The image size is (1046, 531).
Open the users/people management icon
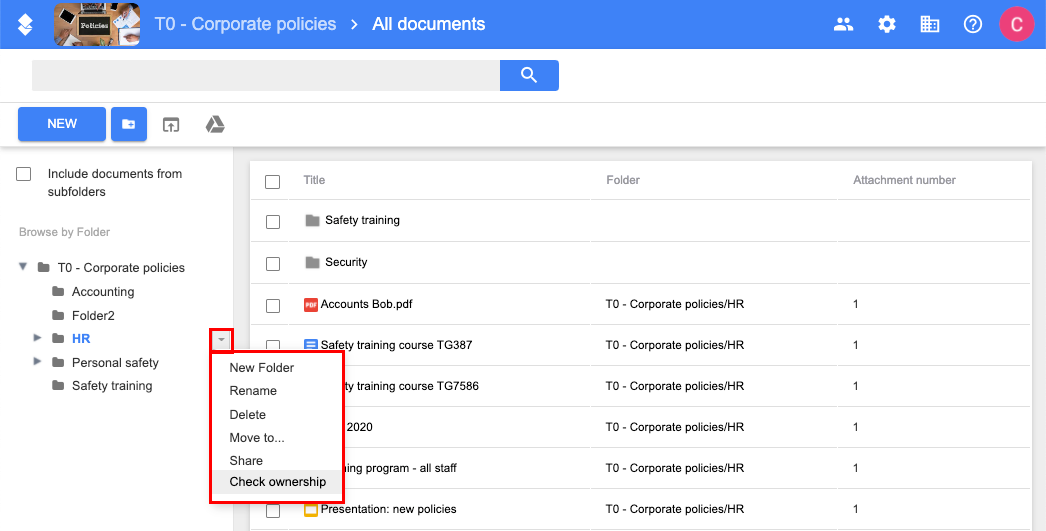(x=843, y=24)
